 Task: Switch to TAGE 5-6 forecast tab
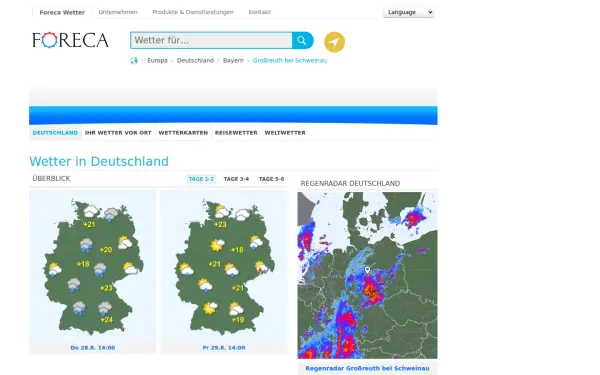pos(271,179)
